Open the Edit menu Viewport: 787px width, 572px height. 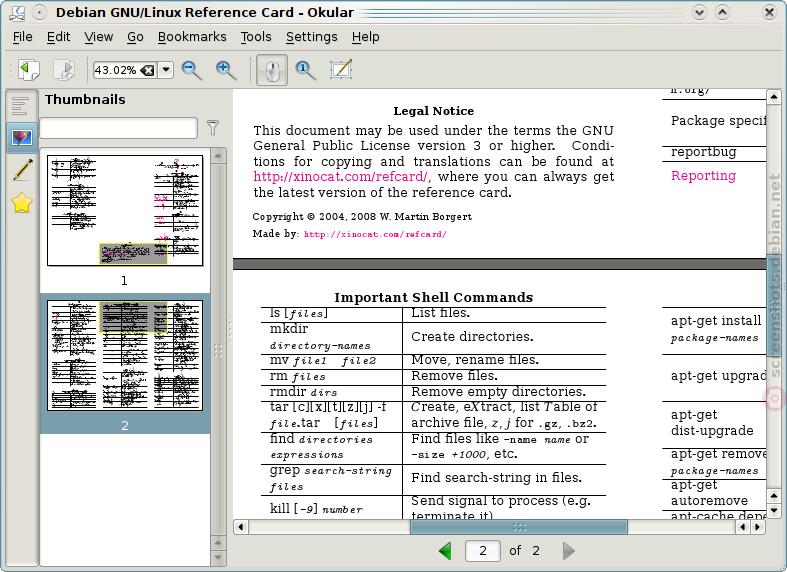point(58,37)
